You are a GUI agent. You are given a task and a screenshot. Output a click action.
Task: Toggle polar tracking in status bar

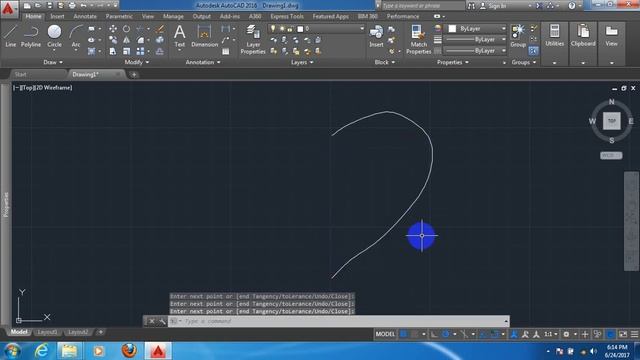pos(446,334)
